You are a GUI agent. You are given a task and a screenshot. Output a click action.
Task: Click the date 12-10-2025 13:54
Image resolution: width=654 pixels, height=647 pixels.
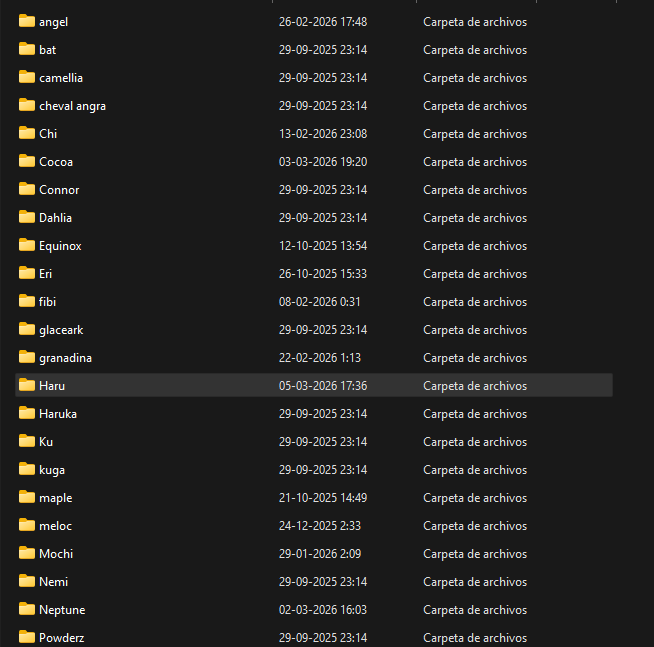[x=323, y=246]
